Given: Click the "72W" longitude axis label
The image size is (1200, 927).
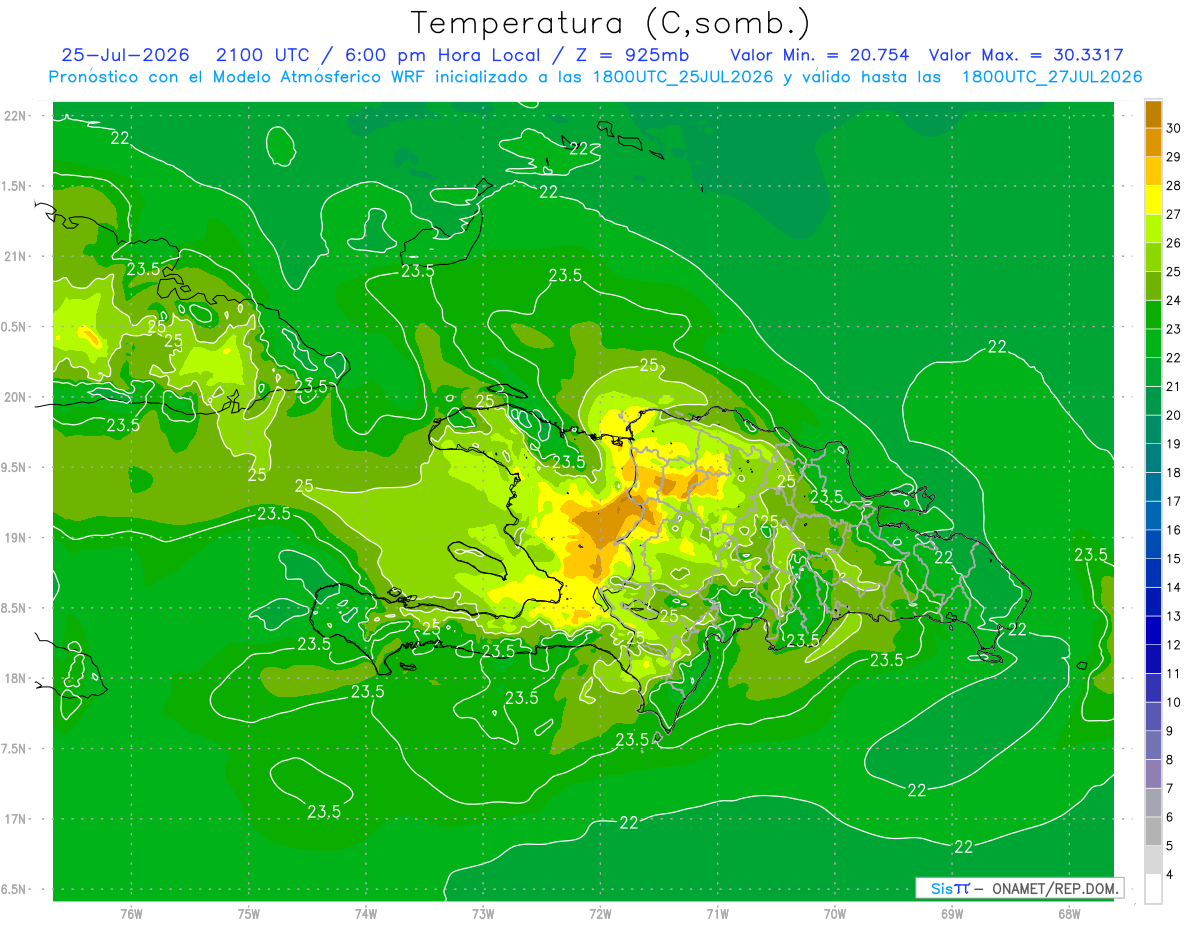Looking at the screenshot, I should coord(600,913).
